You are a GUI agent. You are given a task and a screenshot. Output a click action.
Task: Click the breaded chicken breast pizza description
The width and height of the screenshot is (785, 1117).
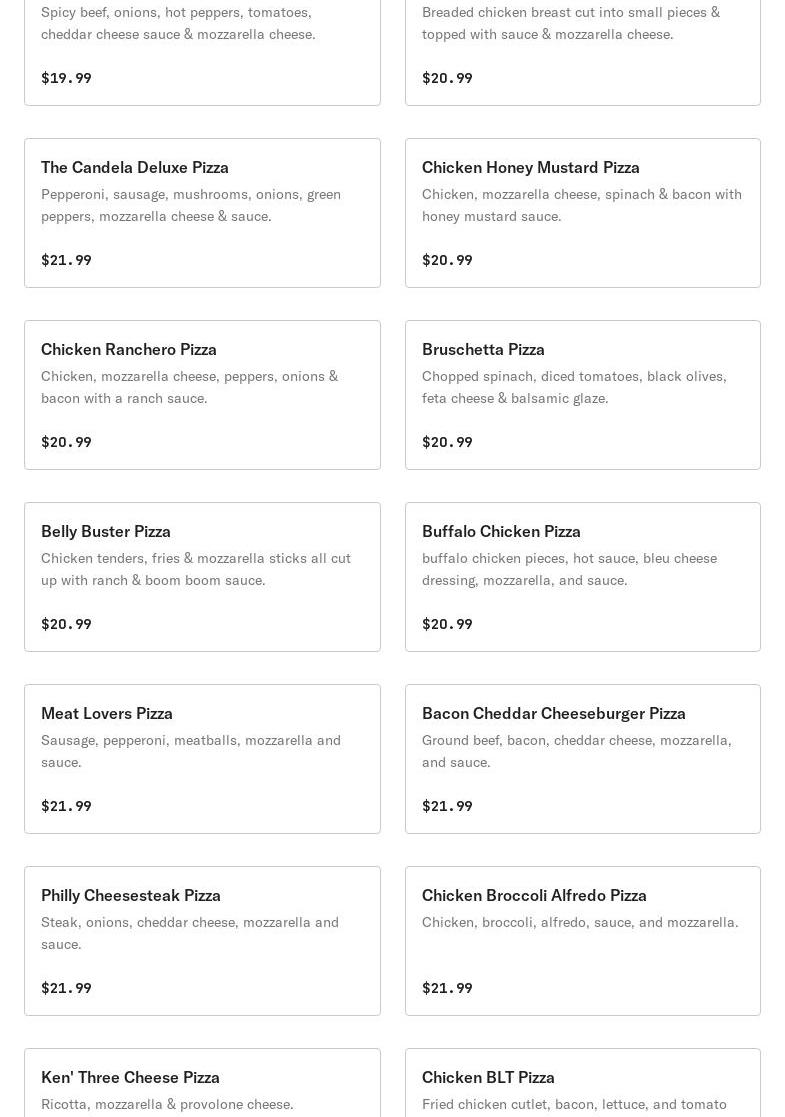(570, 23)
